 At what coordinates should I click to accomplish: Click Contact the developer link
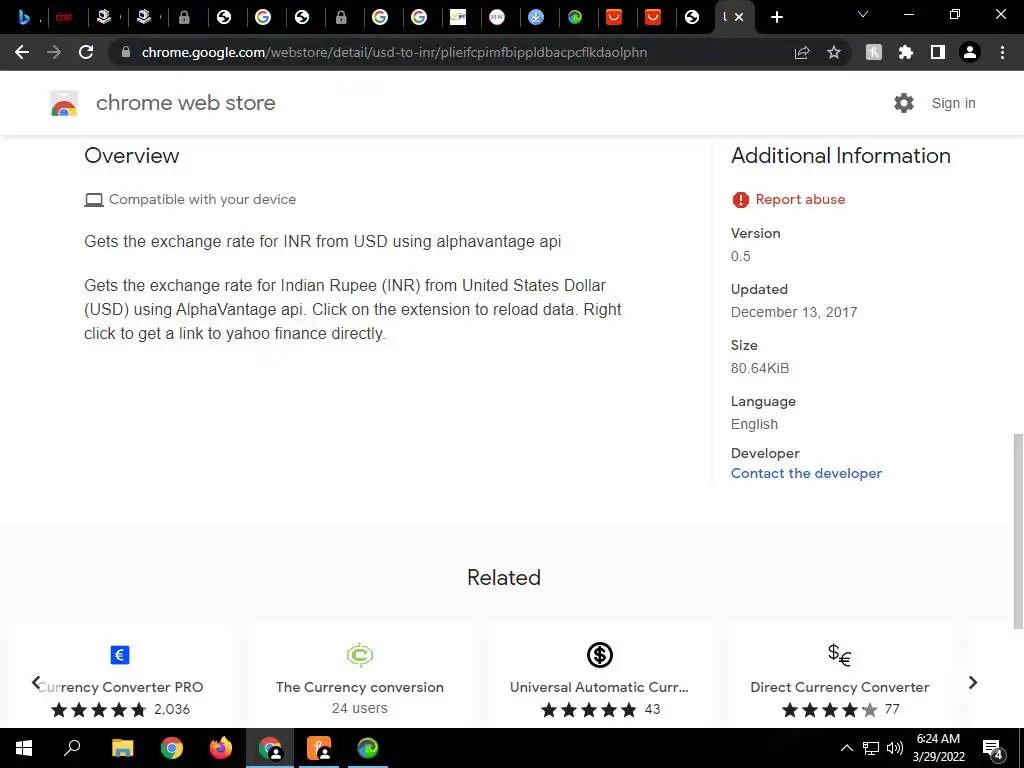pyautogui.click(x=806, y=473)
